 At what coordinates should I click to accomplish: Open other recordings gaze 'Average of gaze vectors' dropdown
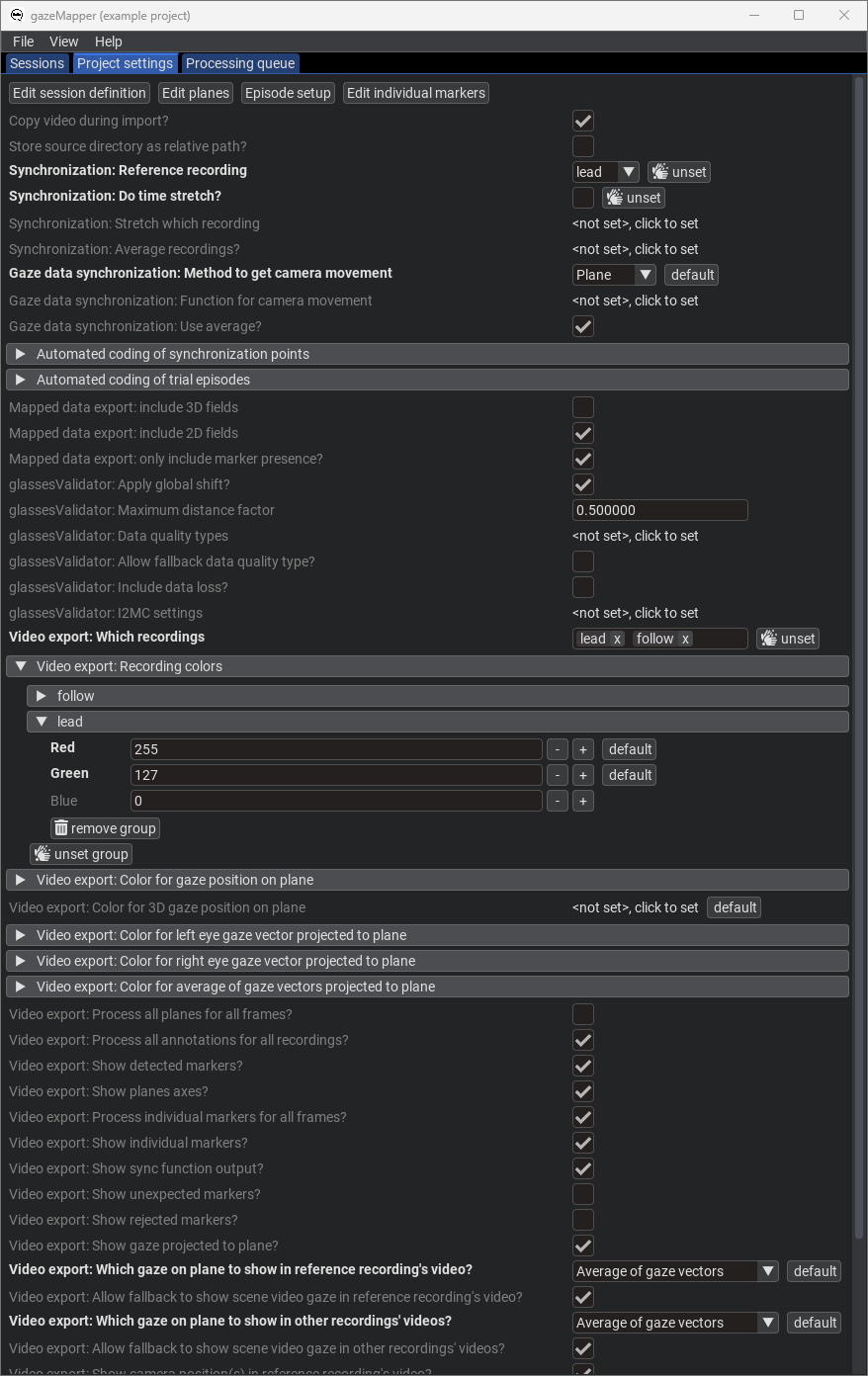[x=675, y=1323]
